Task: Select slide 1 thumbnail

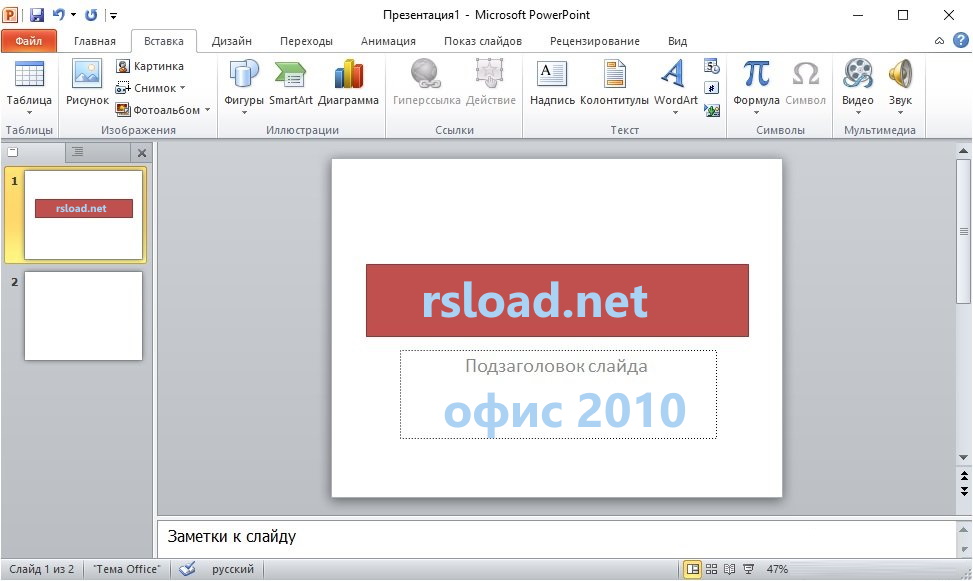Action: point(83,215)
